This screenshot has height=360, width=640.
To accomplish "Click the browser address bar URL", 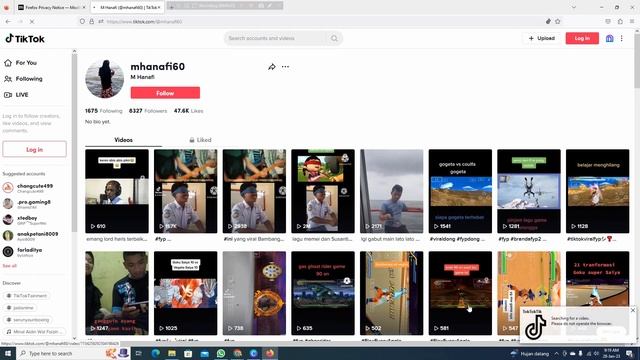I will coord(144,22).
